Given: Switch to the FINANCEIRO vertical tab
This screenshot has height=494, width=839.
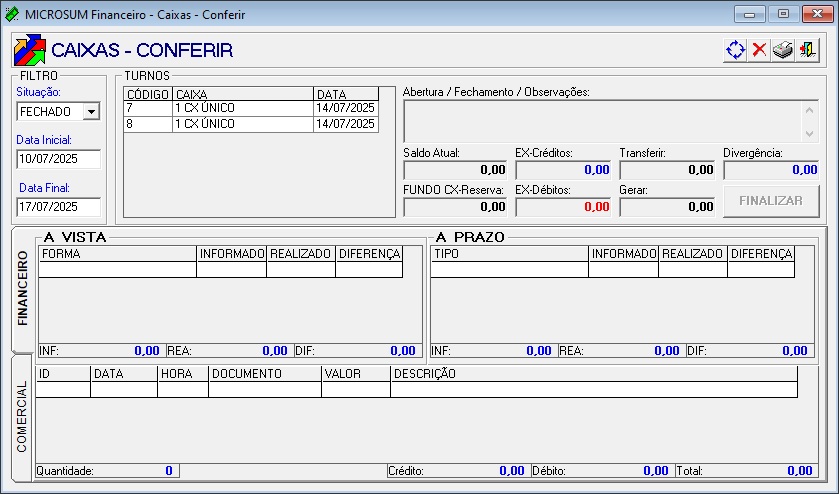Looking at the screenshot, I should click(24, 289).
